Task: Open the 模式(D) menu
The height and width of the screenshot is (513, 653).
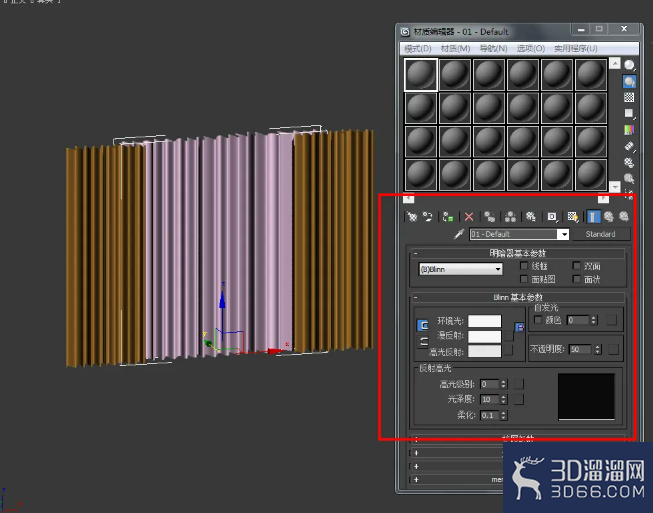Action: tap(418, 49)
